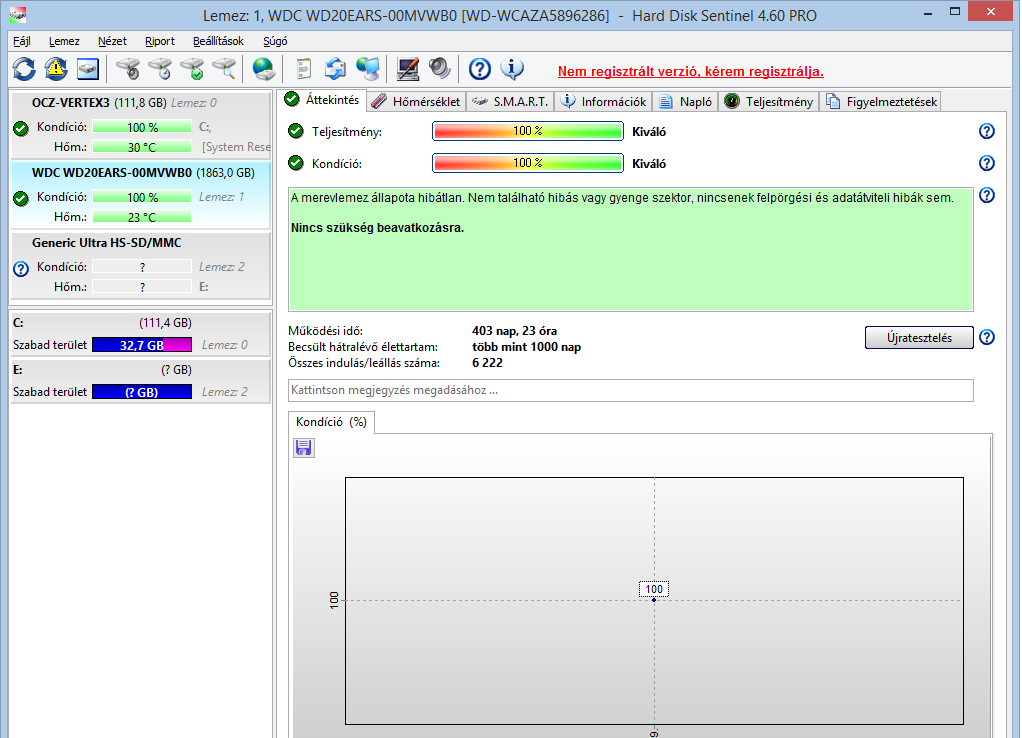Click the save floppy icon above the chart

(304, 447)
